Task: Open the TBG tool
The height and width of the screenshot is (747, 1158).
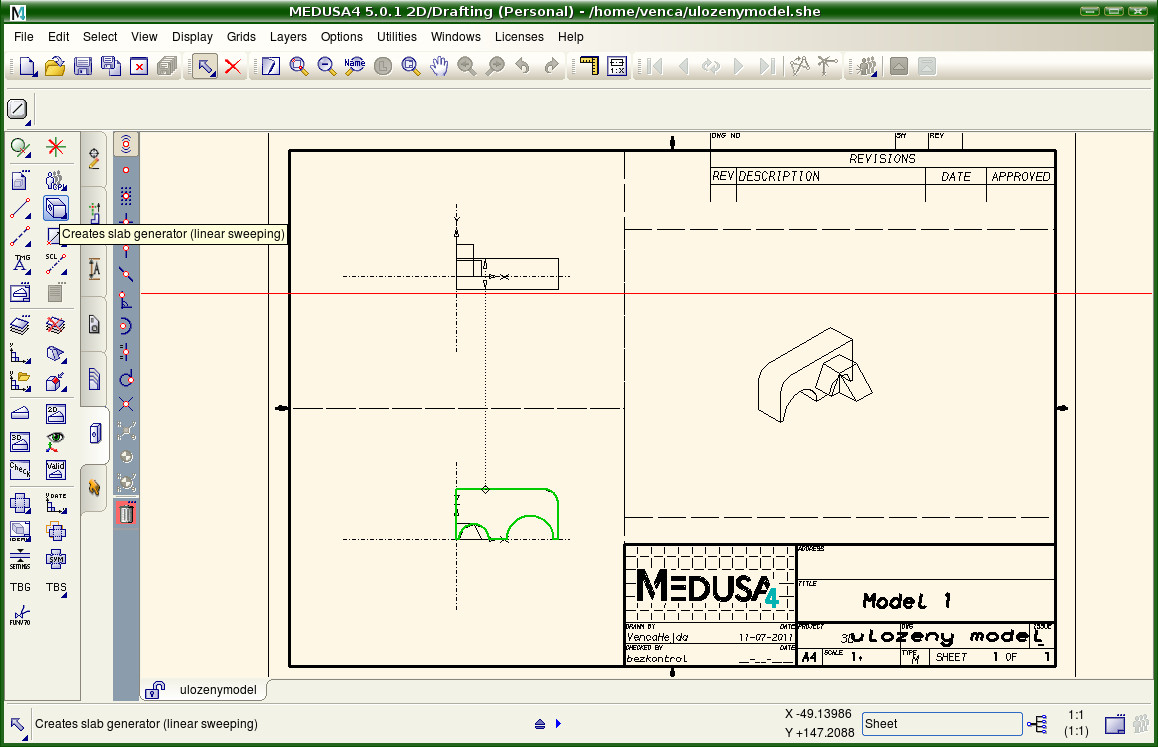Action: click(20, 587)
